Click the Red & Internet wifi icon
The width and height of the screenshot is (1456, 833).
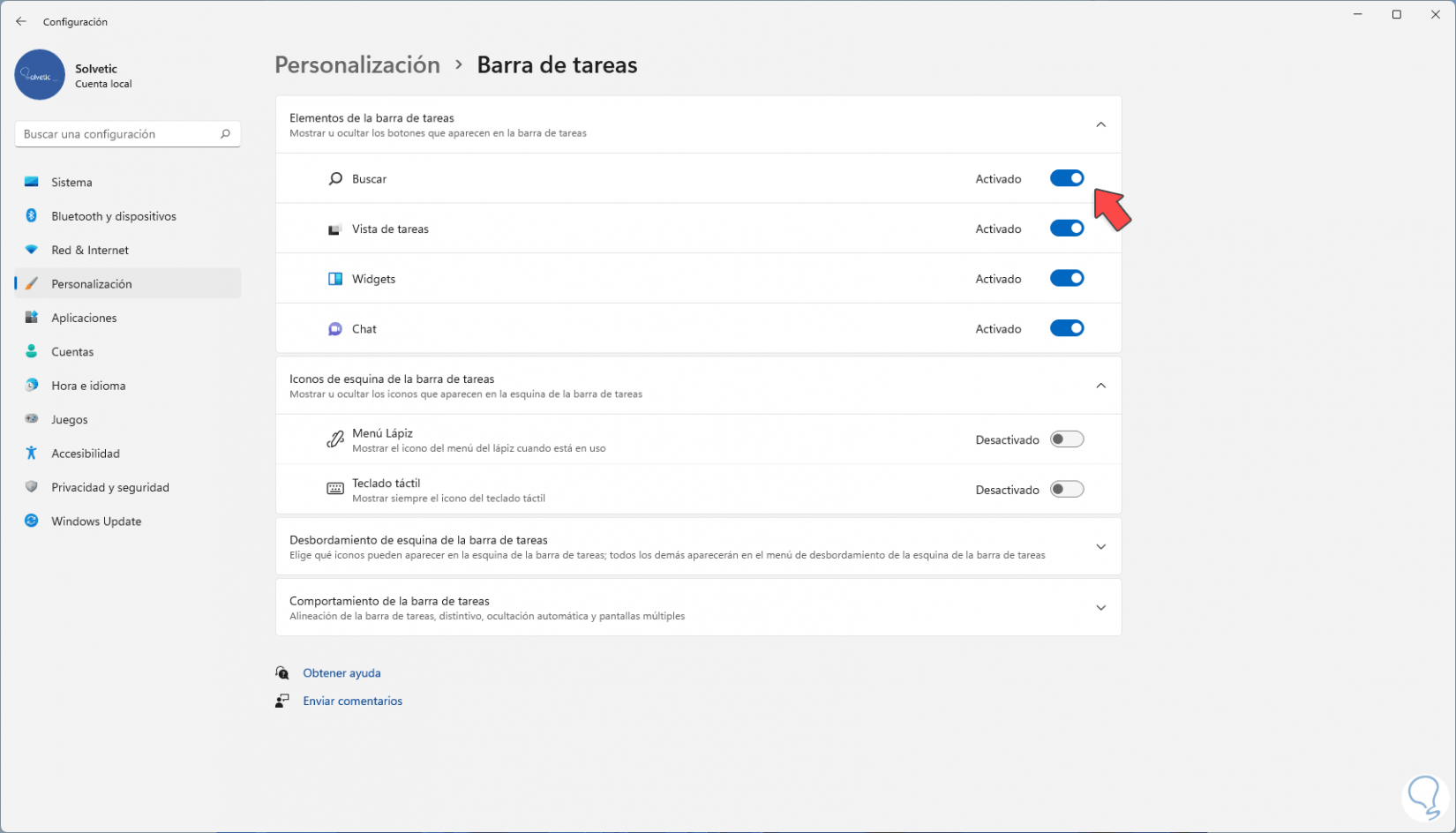(32, 250)
